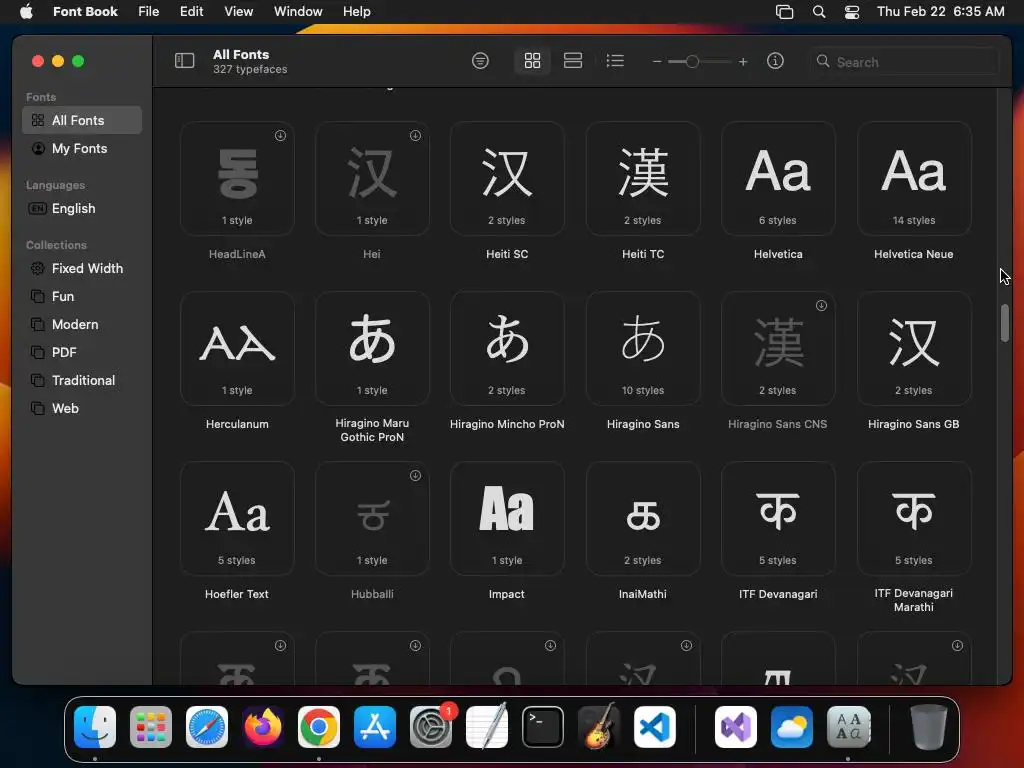The width and height of the screenshot is (1024, 768).
Task: Launch GarageBand from the Dock
Action: (599, 727)
